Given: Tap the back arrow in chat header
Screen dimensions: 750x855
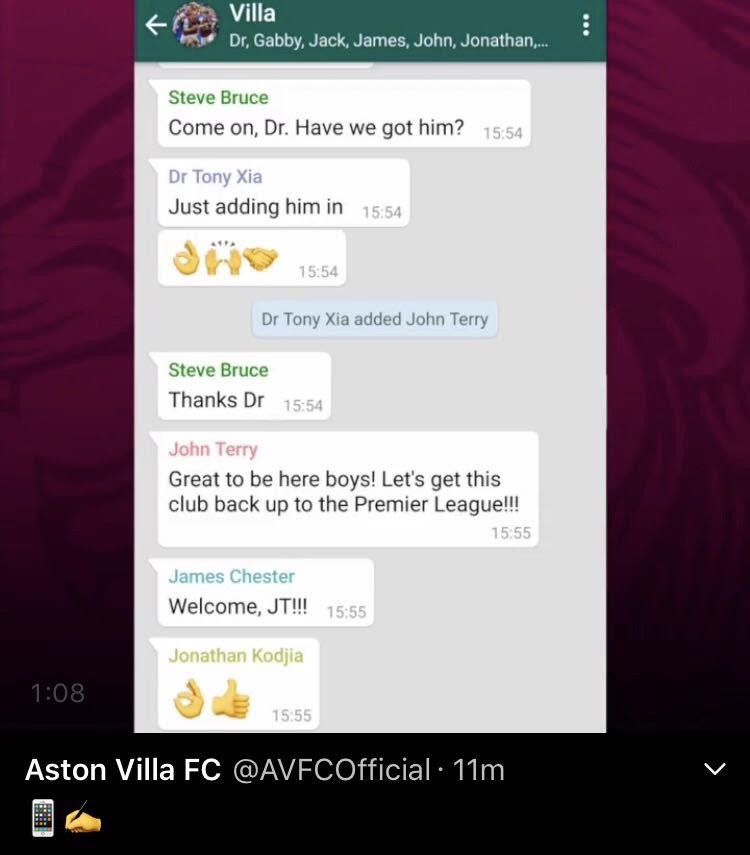Looking at the screenshot, I should 156,25.
